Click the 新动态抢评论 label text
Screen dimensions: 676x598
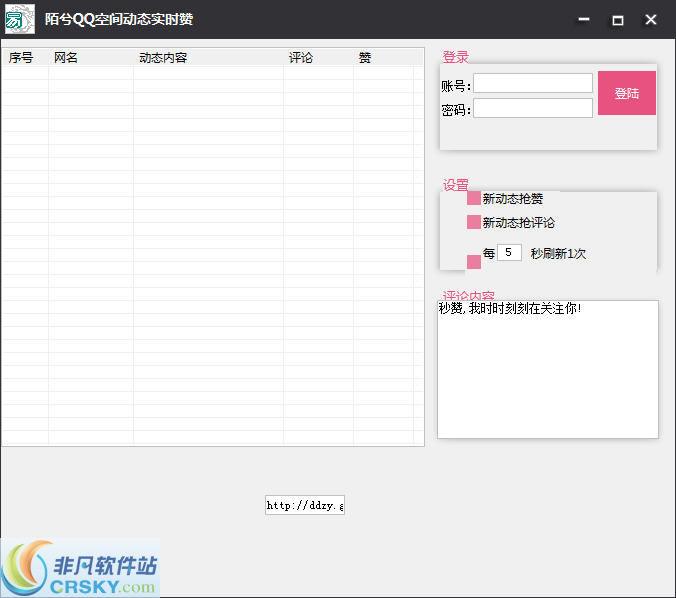[x=519, y=222]
